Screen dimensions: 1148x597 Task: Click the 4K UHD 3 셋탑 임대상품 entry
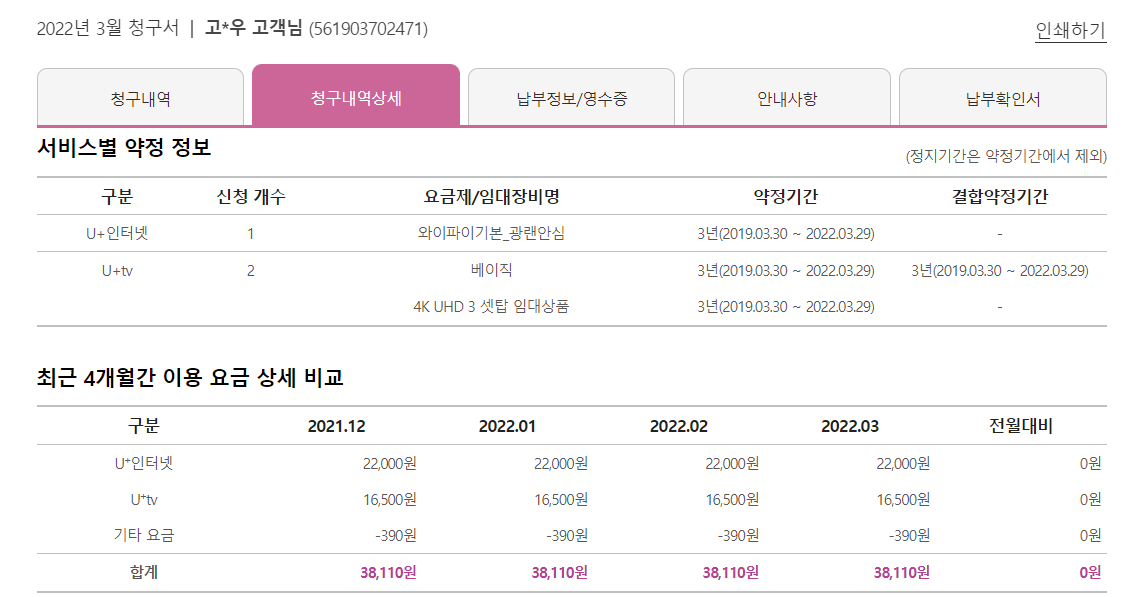point(492,306)
